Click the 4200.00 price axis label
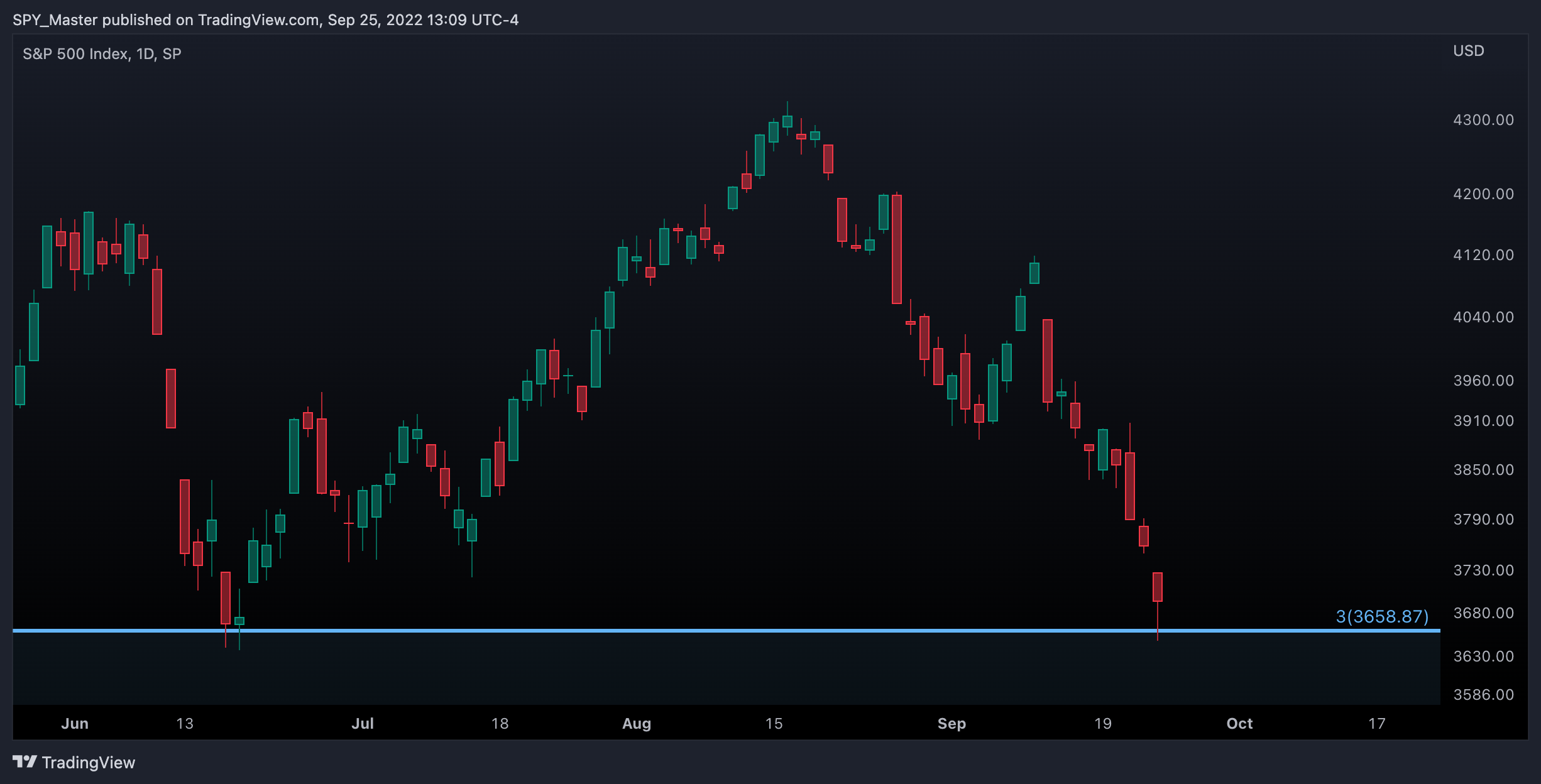 [1483, 194]
